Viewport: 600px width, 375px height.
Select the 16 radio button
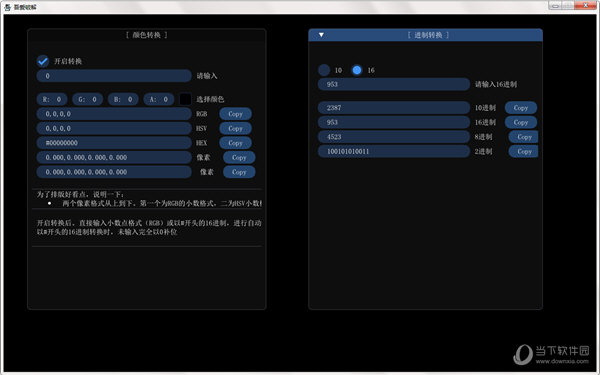(x=357, y=70)
